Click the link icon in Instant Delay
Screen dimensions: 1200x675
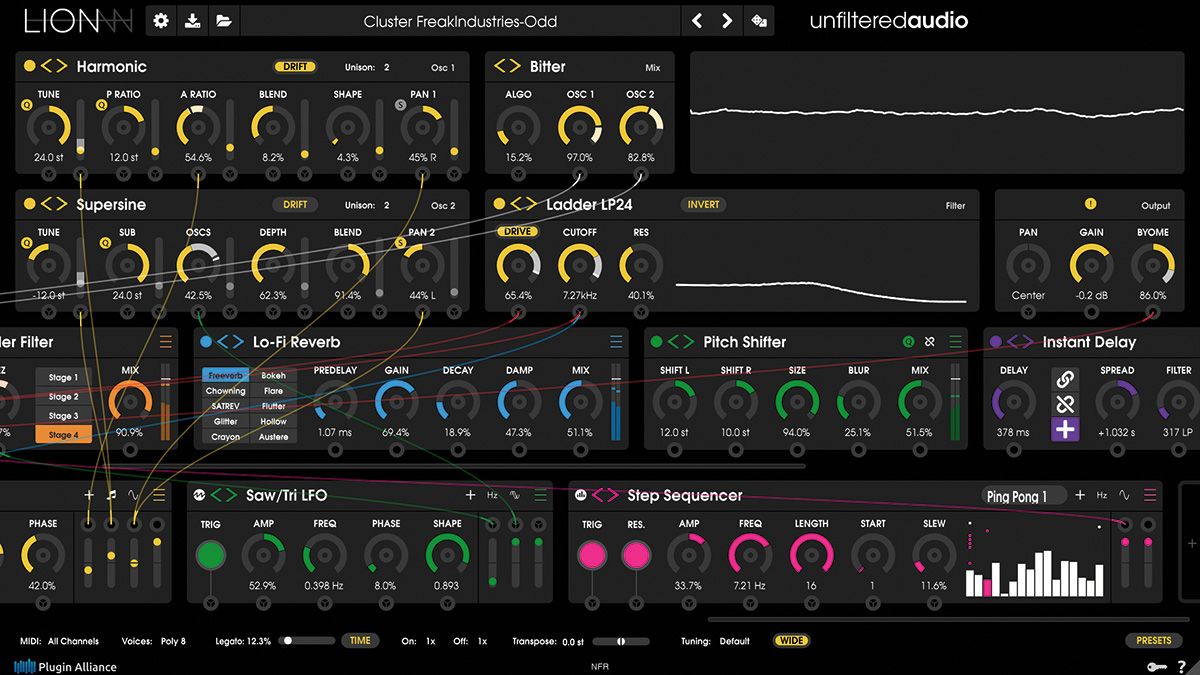[x=1065, y=380]
